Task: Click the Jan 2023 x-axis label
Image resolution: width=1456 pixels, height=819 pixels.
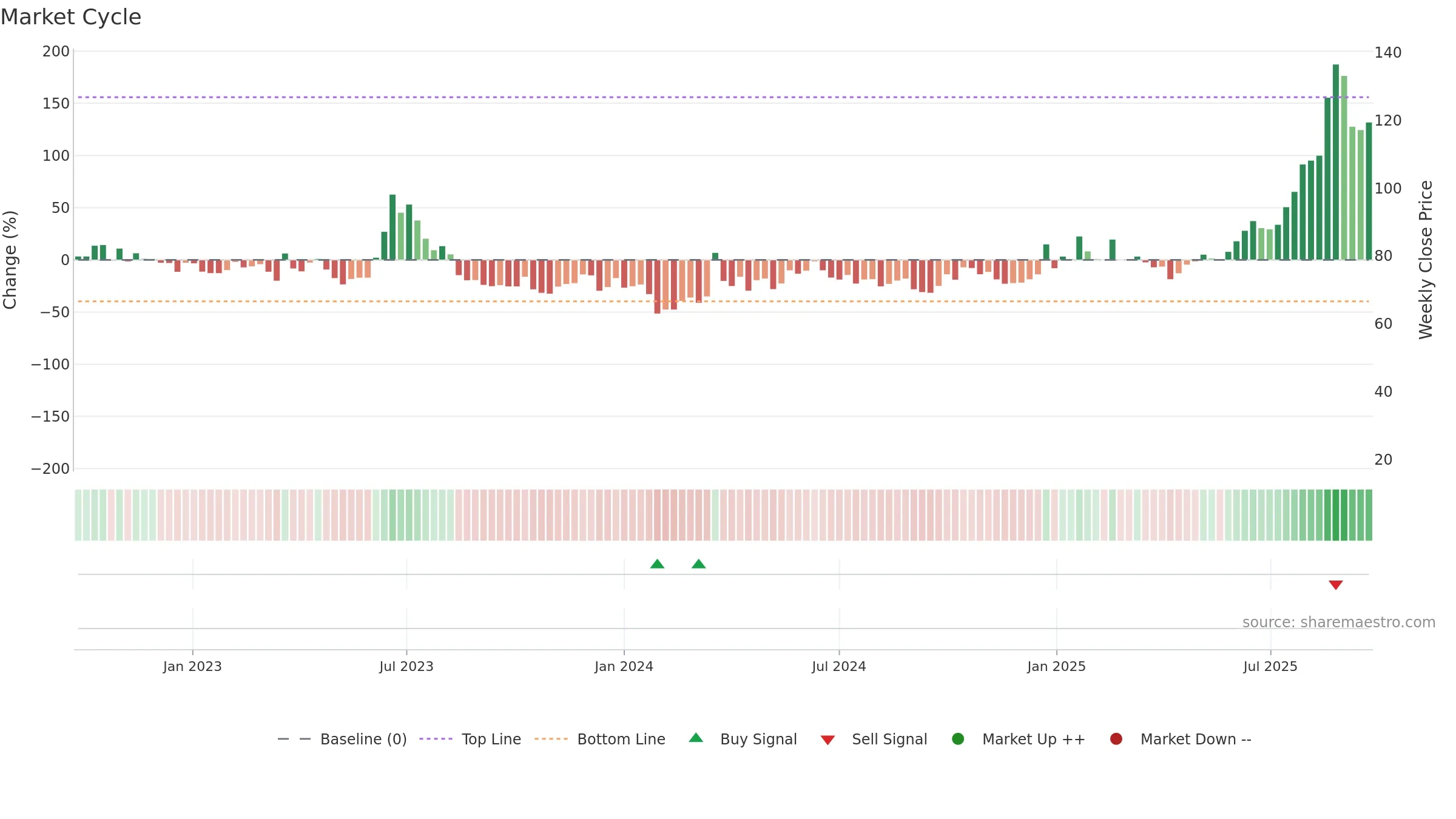Action: 192,666
